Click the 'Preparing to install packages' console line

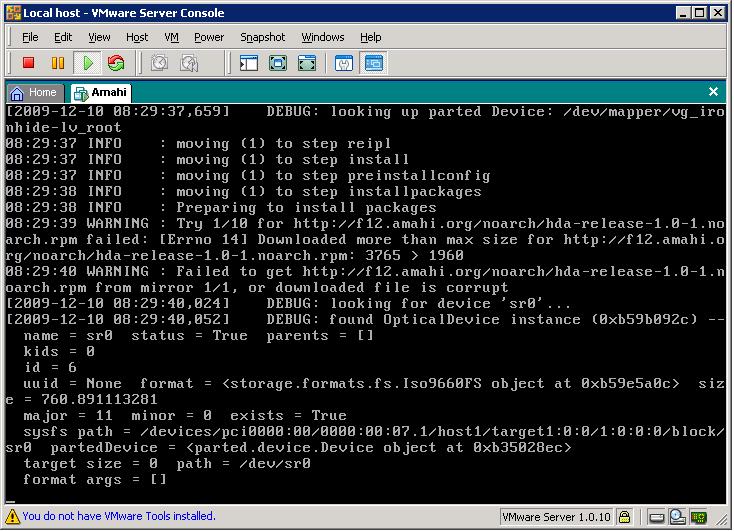[x=221, y=207]
